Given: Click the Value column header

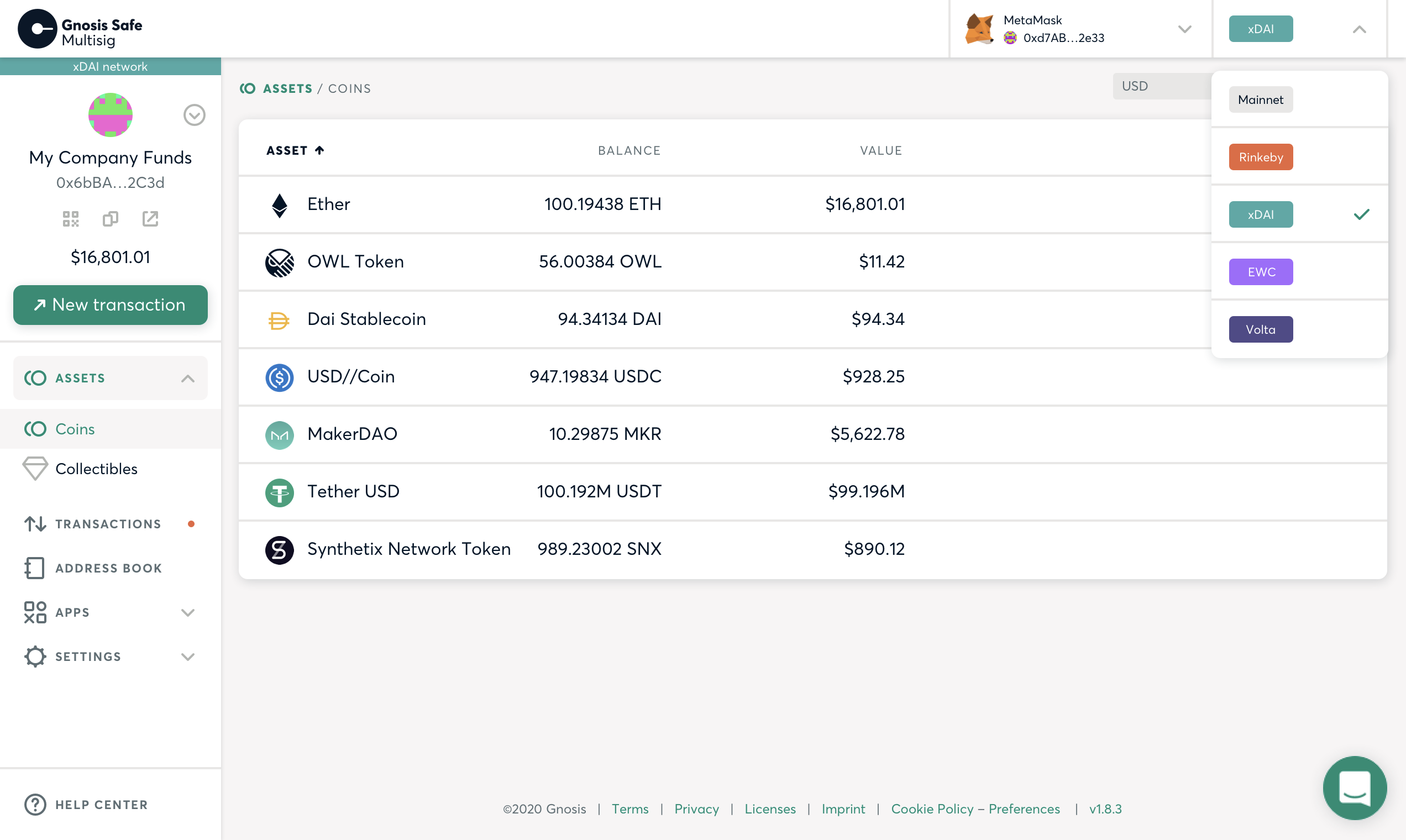Looking at the screenshot, I should [x=881, y=150].
